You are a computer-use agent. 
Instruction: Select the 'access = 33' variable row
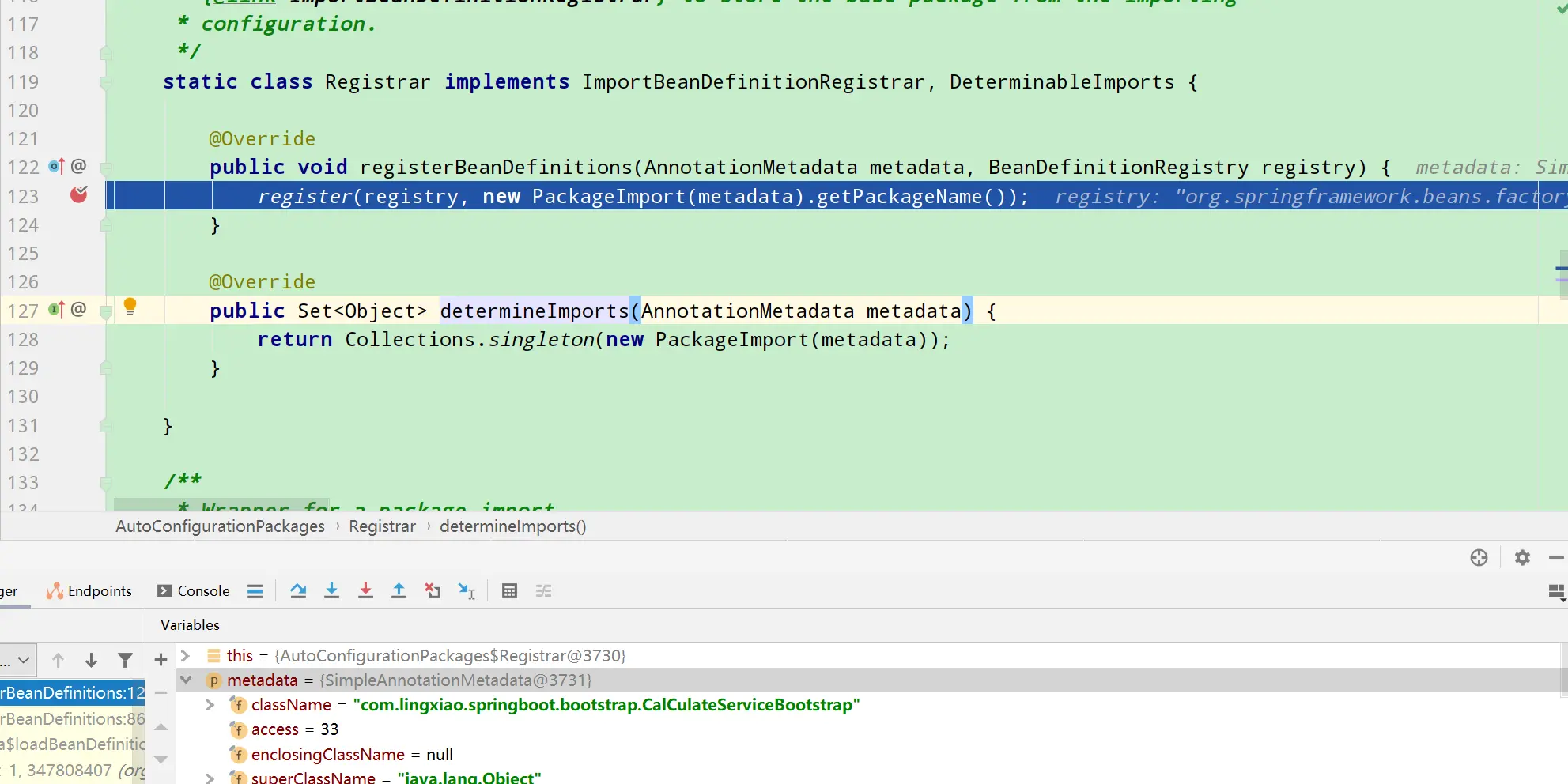tap(868, 729)
